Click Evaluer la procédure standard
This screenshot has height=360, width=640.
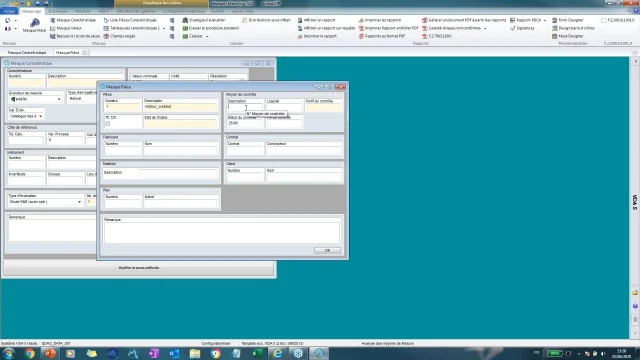211,28
